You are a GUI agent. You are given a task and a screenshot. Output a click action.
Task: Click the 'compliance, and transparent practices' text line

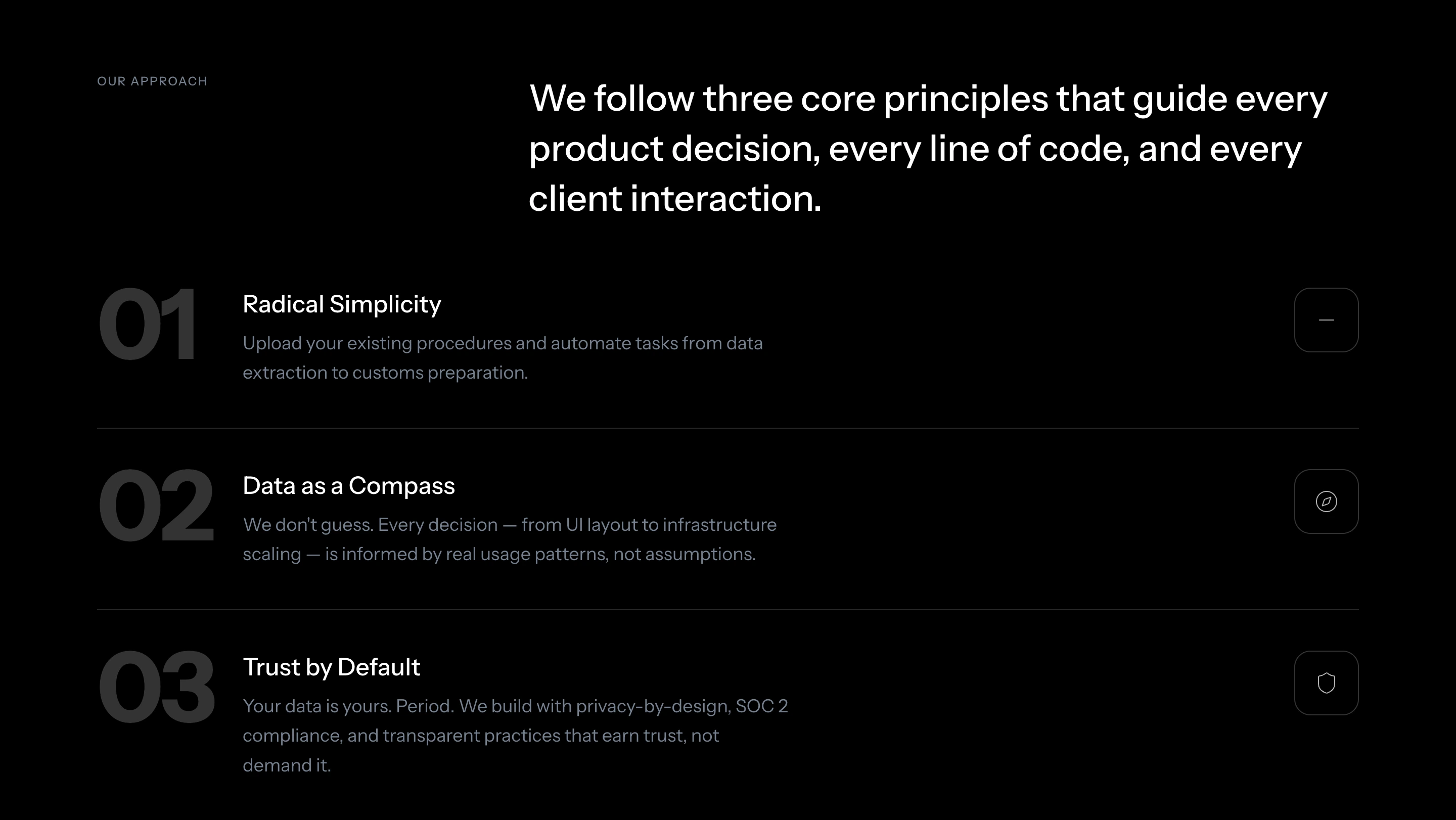(x=480, y=736)
